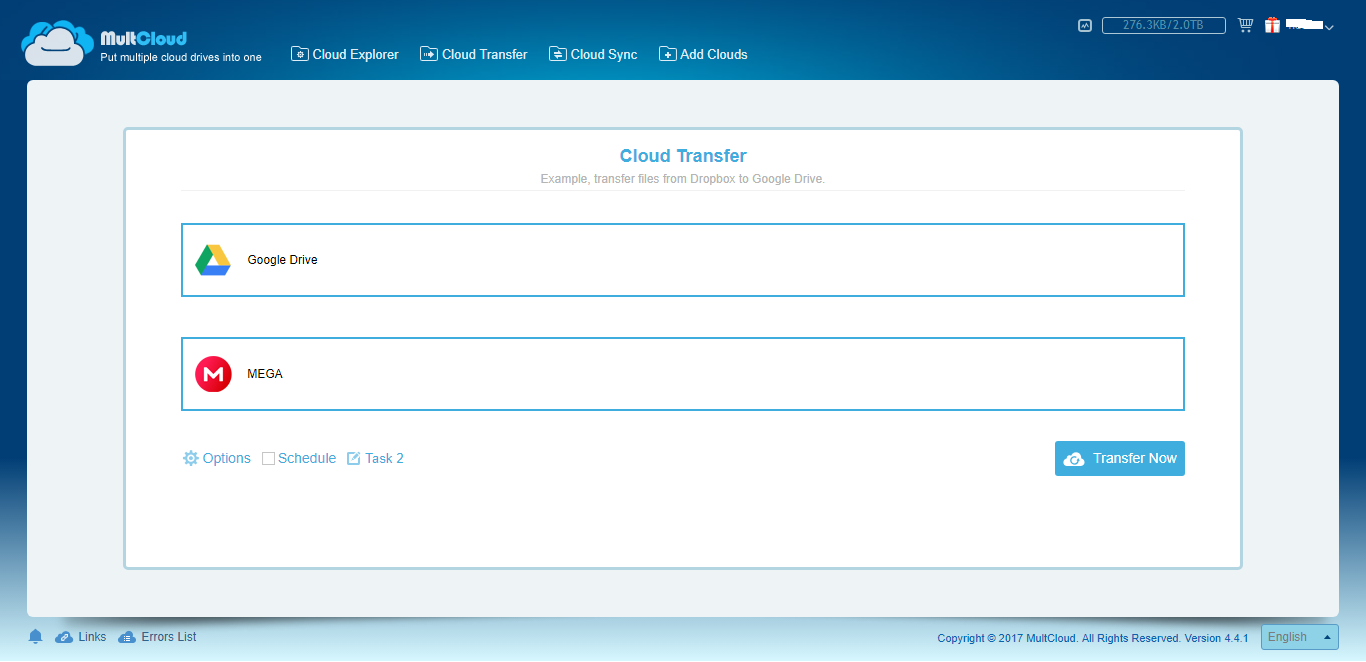Click the red MEGA logo icon
Screen dimensions: 1366x662
[x=213, y=374]
